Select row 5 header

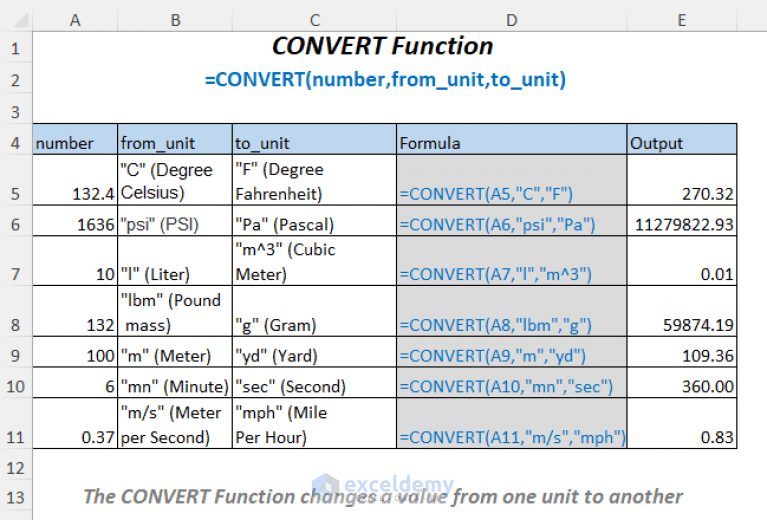(16, 180)
